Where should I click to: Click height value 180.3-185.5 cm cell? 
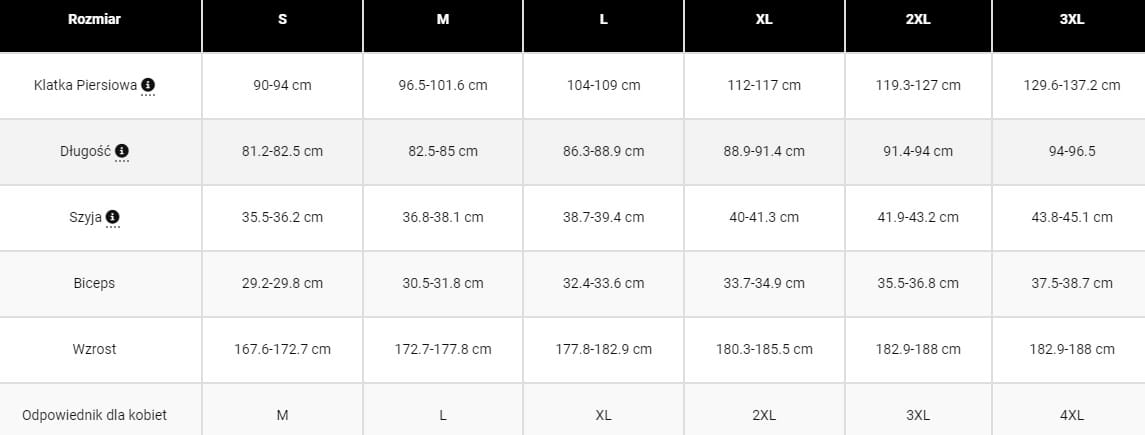764,349
